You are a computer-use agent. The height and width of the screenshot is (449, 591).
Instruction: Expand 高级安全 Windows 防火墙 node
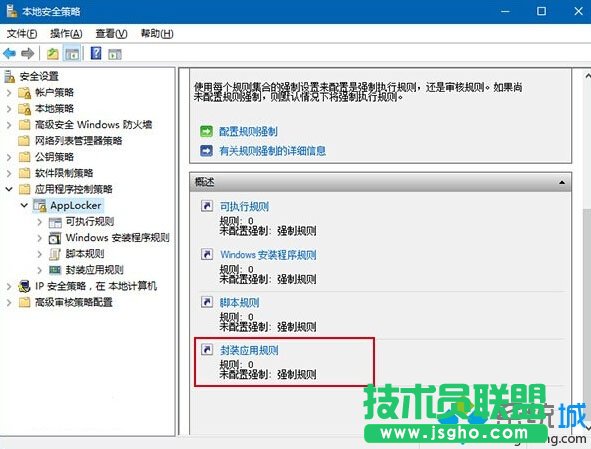point(9,125)
